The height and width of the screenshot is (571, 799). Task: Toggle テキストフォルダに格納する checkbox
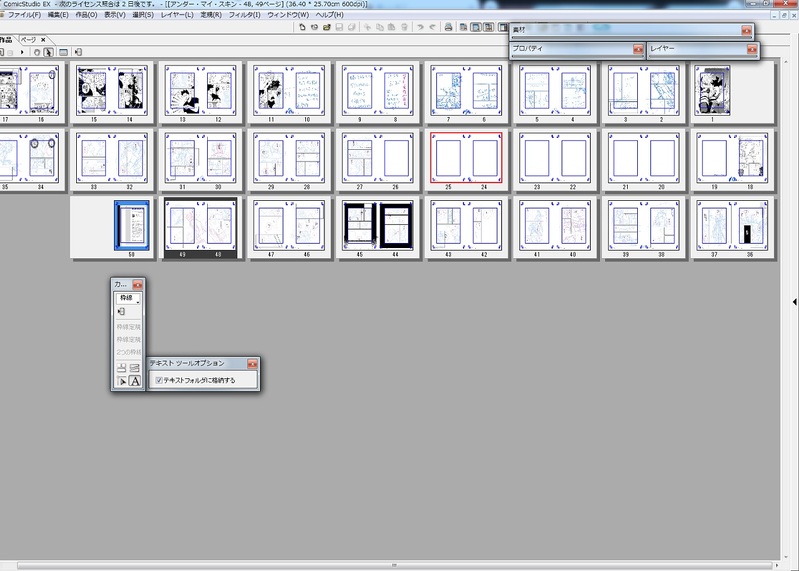click(x=159, y=380)
